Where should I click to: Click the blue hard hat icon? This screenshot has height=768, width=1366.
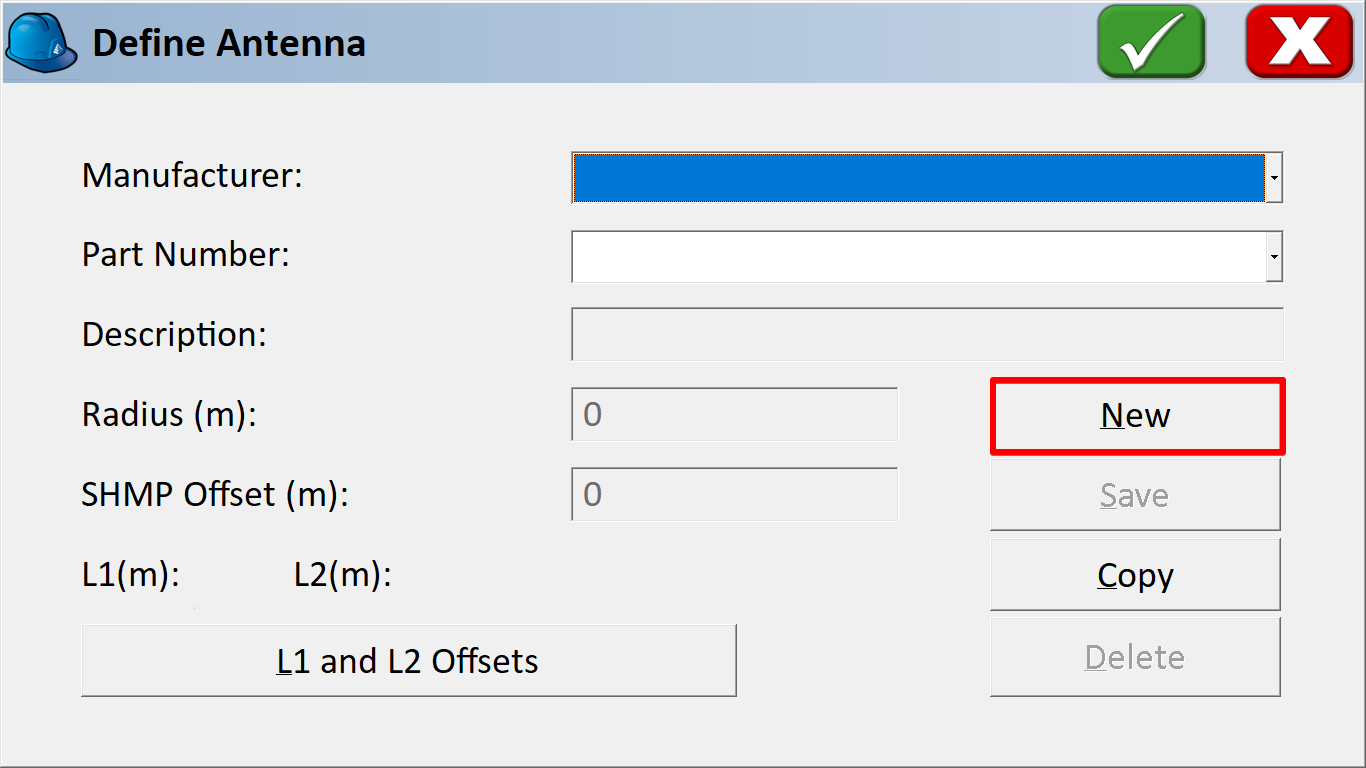click(x=42, y=43)
